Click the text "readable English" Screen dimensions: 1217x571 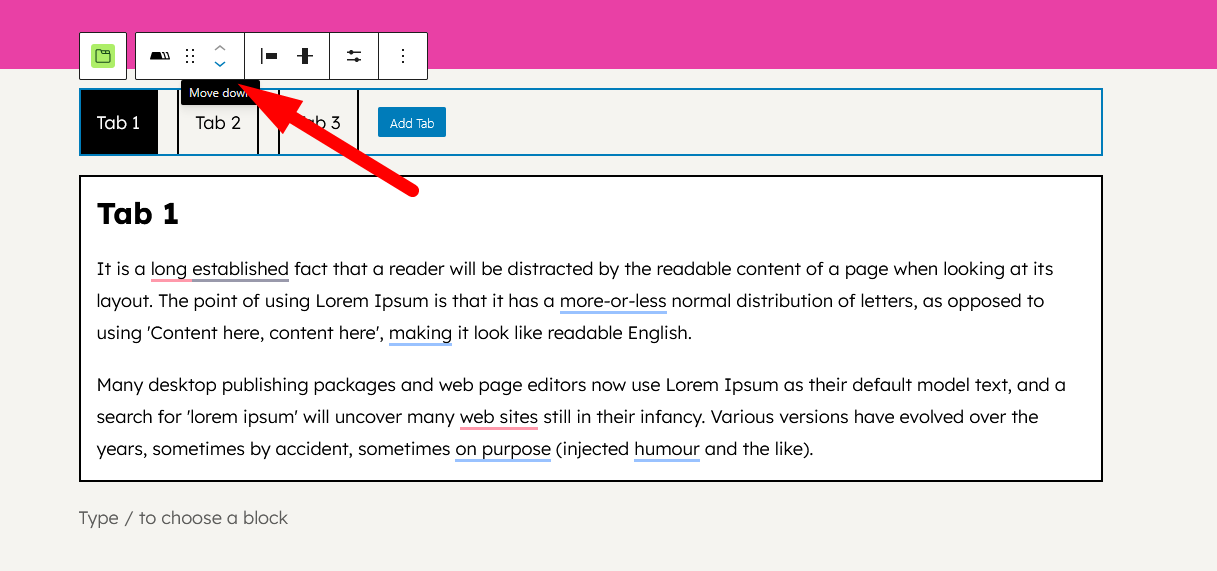click(620, 333)
